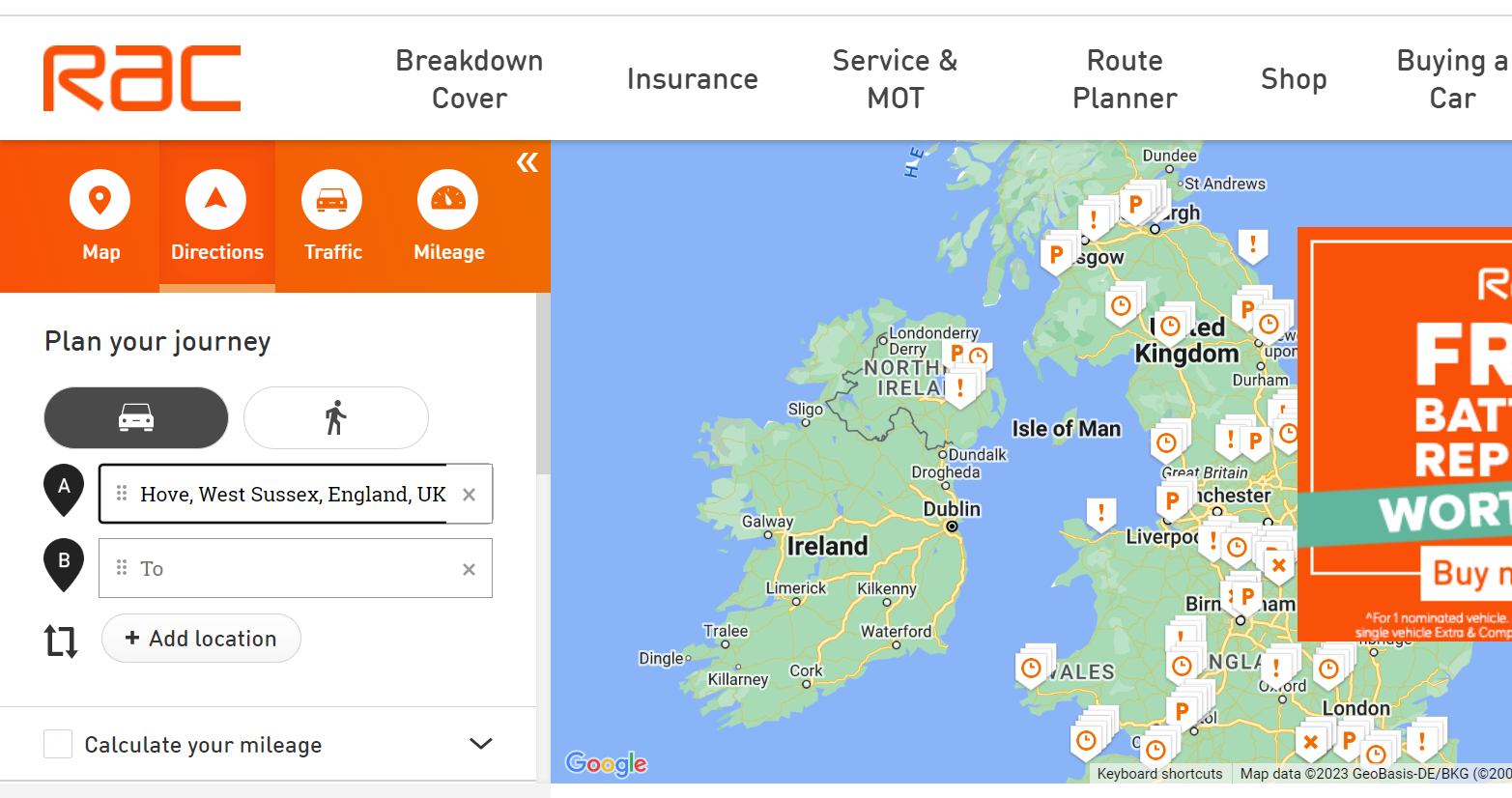Viewport: 1512px width, 798px height.
Task: Click drag handle on destination field
Action: pyautogui.click(x=122, y=568)
